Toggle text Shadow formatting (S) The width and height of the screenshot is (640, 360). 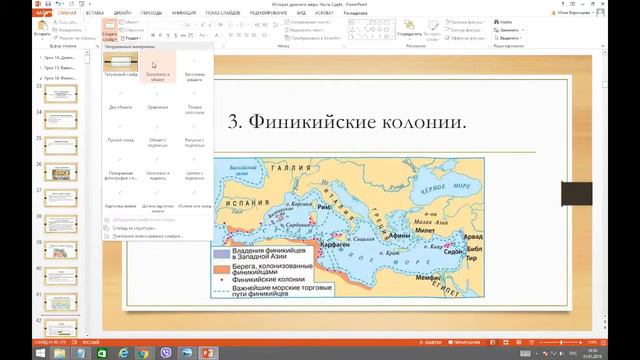pos(176,36)
